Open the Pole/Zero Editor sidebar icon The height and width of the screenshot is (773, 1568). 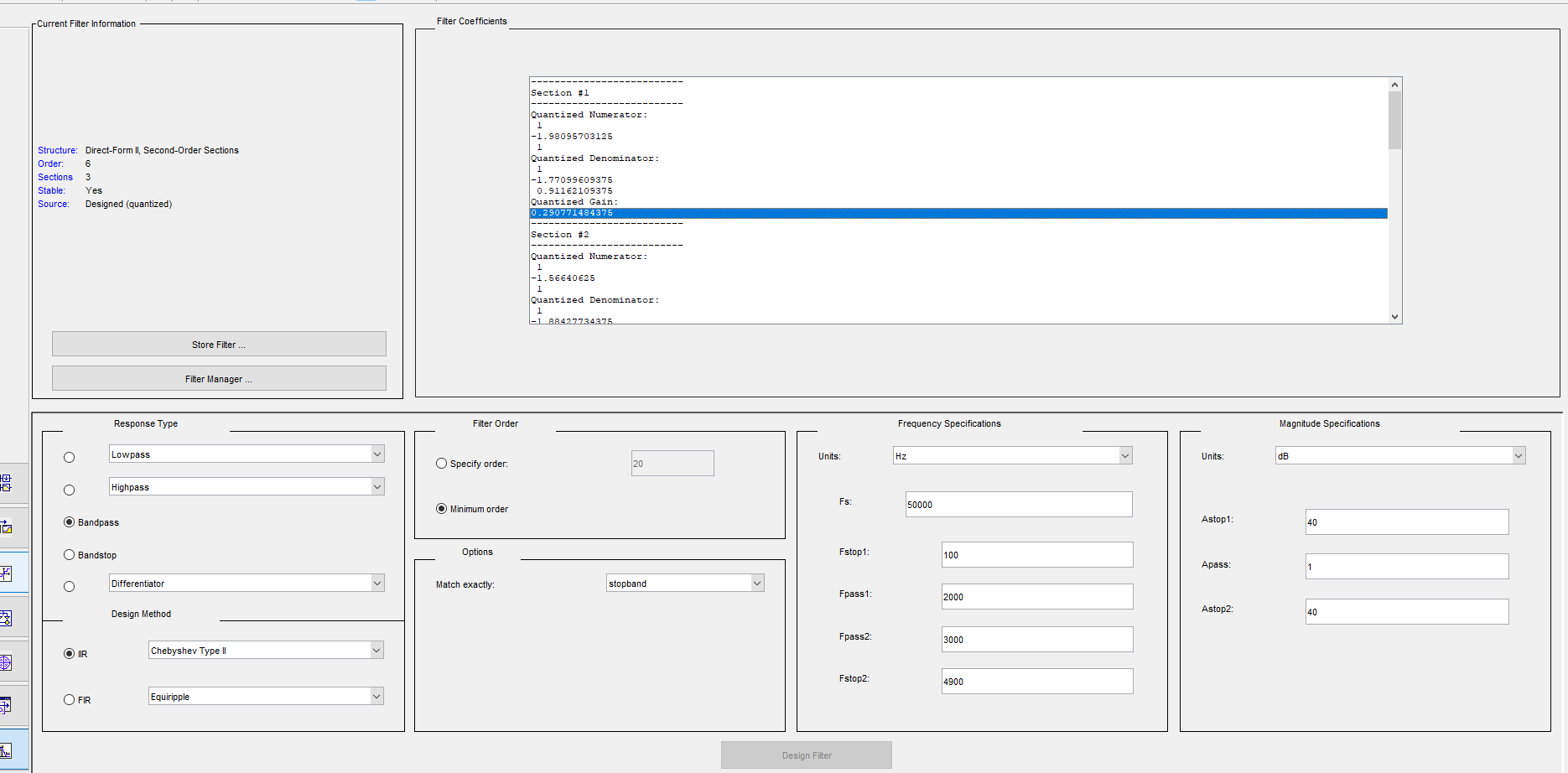[6, 663]
